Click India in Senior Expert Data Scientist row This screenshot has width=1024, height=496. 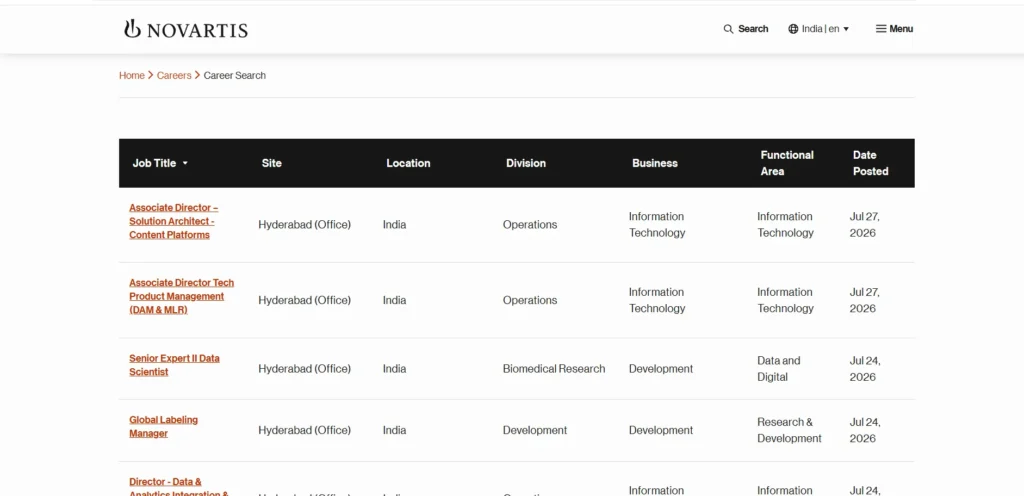(394, 369)
